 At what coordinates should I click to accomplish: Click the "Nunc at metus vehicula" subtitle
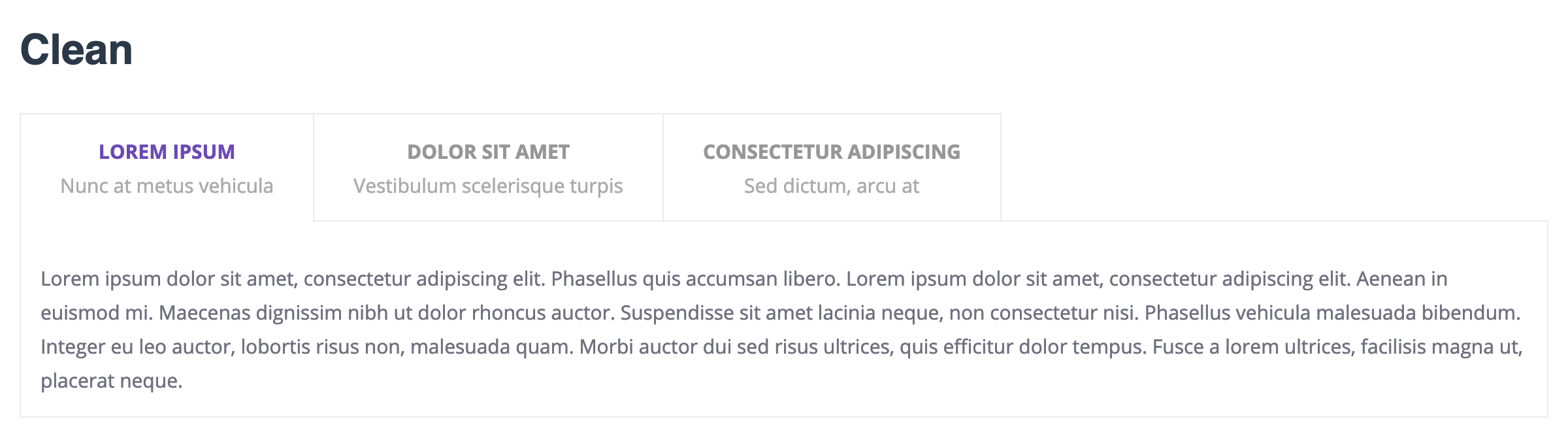pyautogui.click(x=167, y=186)
